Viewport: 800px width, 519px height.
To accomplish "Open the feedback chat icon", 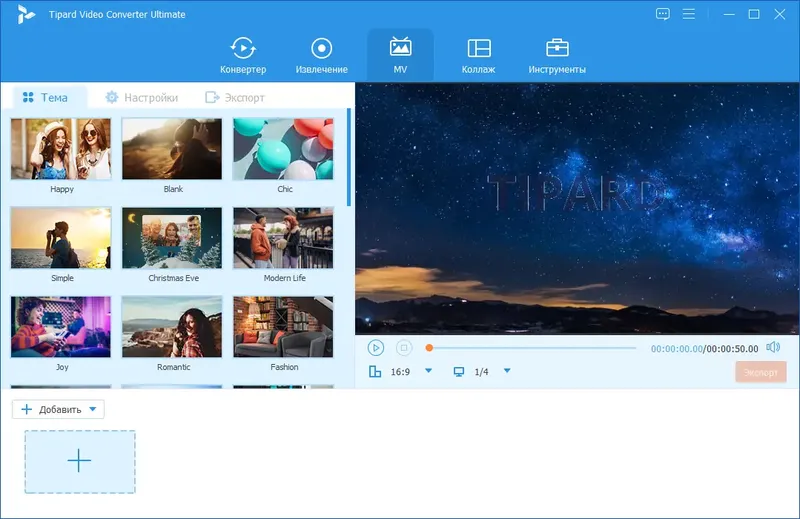I will 662,14.
